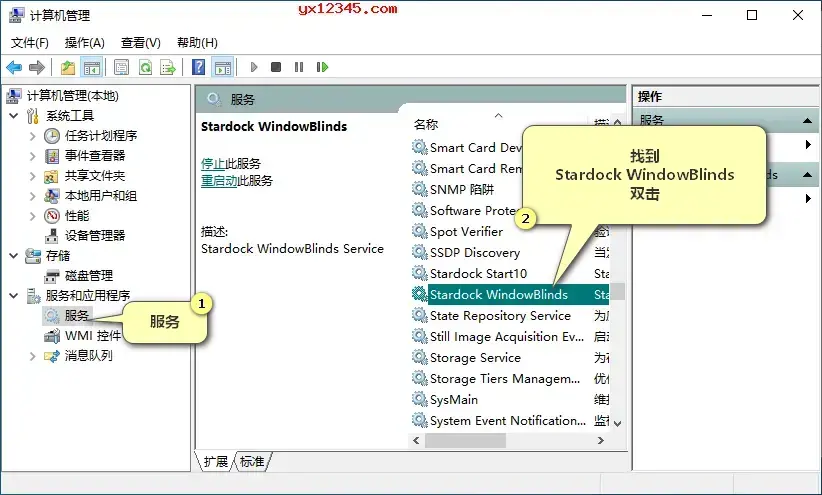
Task: Toggle show/hide console tree icon
Action: [x=92, y=67]
